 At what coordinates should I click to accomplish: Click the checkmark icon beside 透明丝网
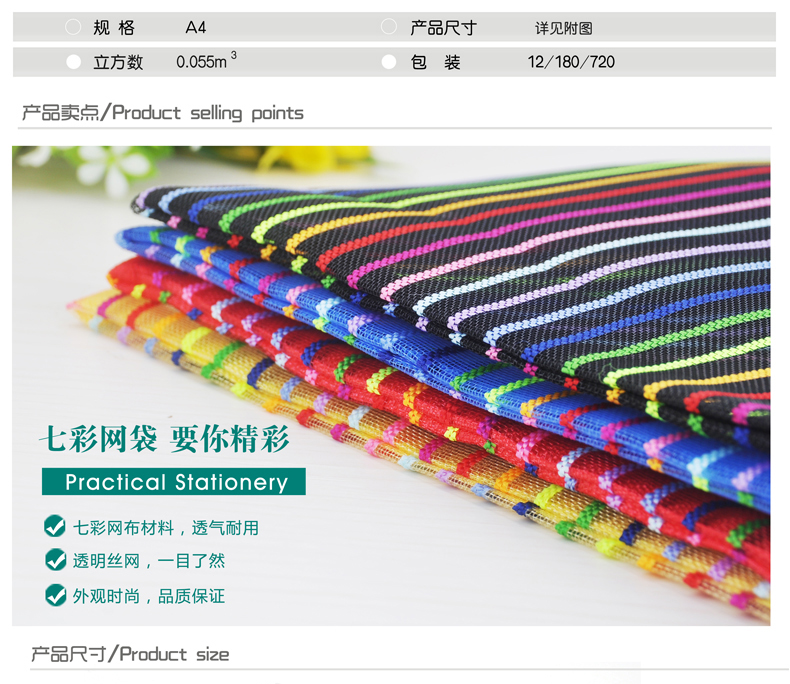coord(55,560)
